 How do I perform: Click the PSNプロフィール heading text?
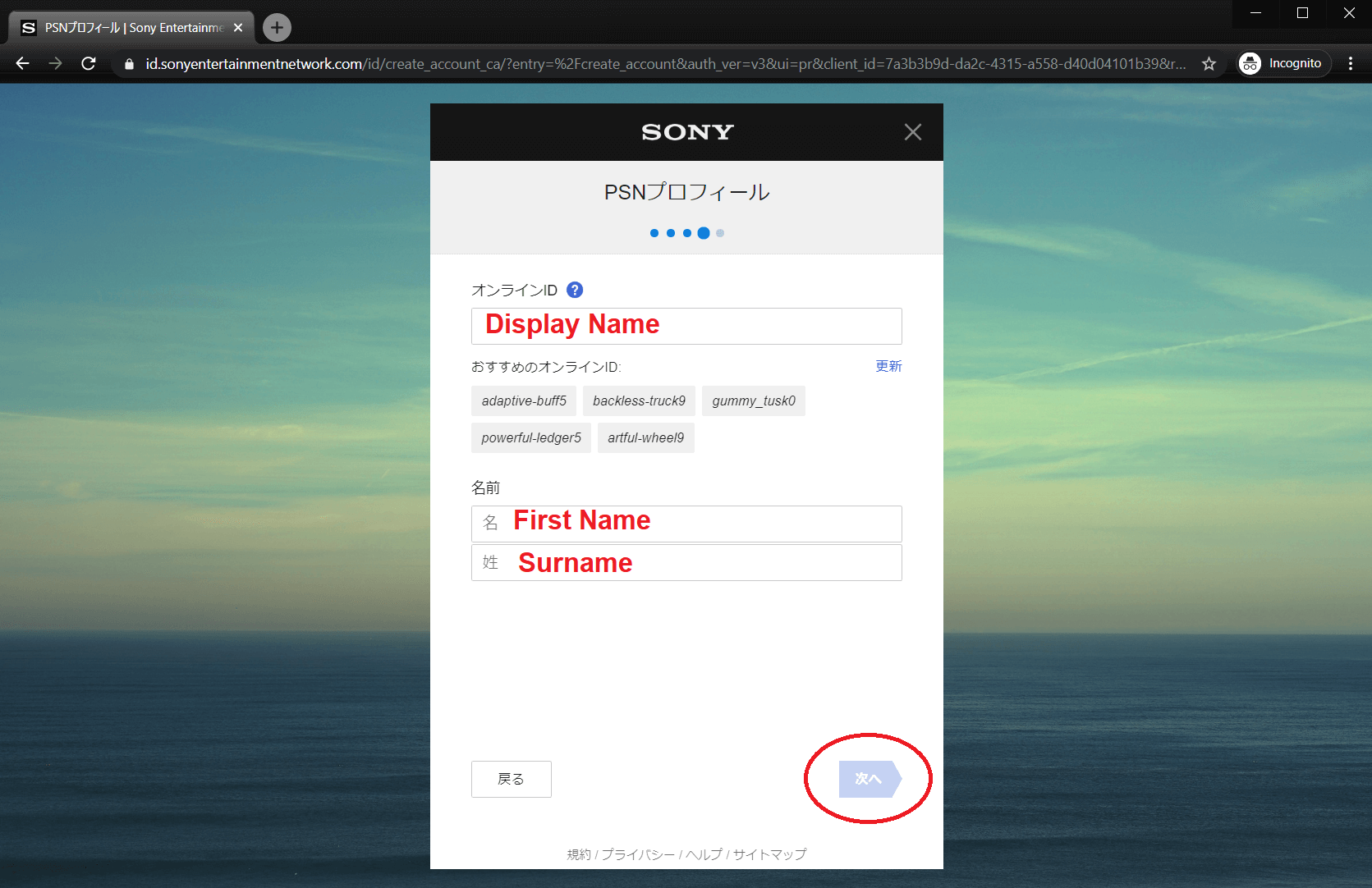point(686,192)
